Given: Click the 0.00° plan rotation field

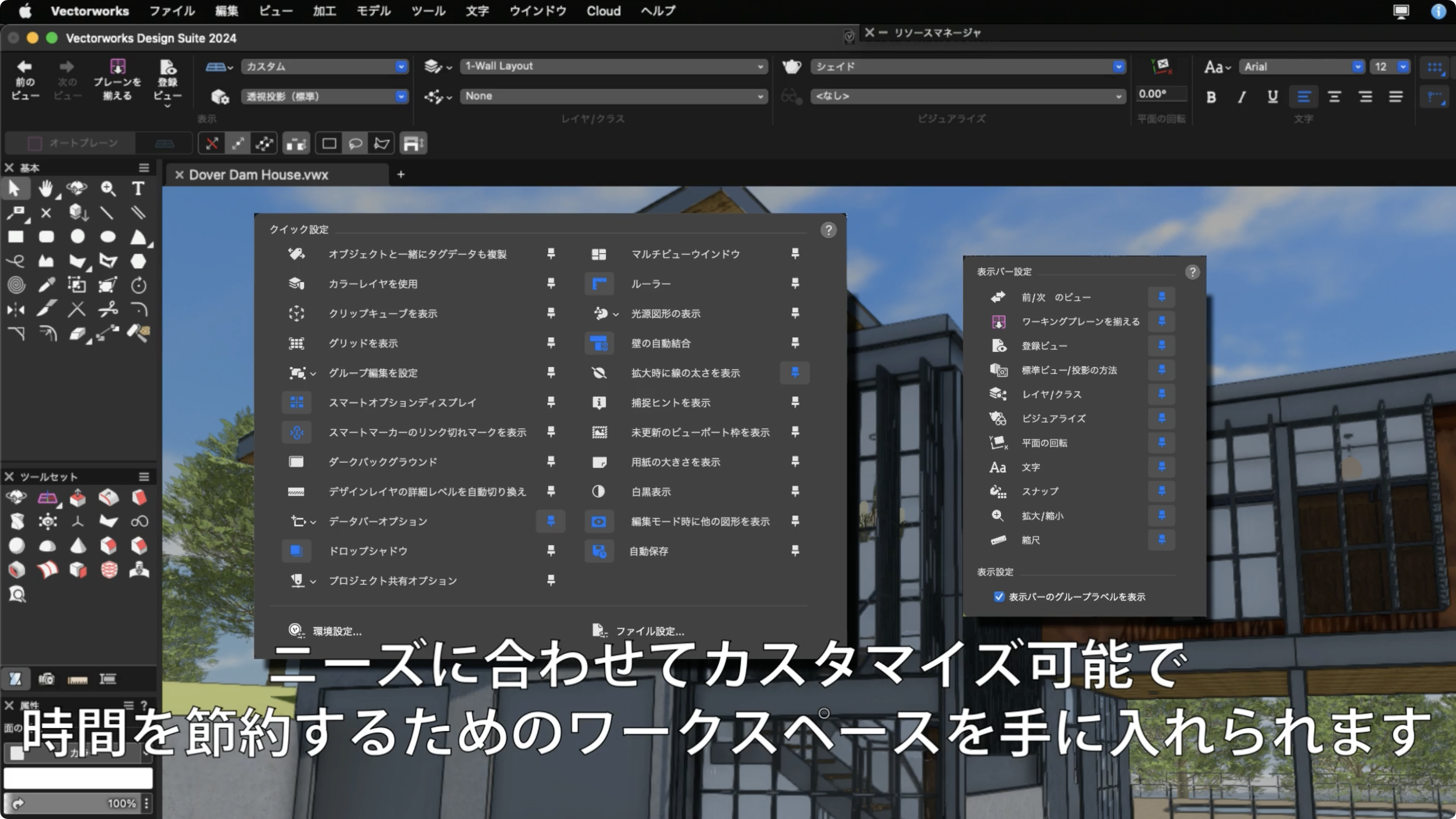Looking at the screenshot, I should tap(1161, 94).
